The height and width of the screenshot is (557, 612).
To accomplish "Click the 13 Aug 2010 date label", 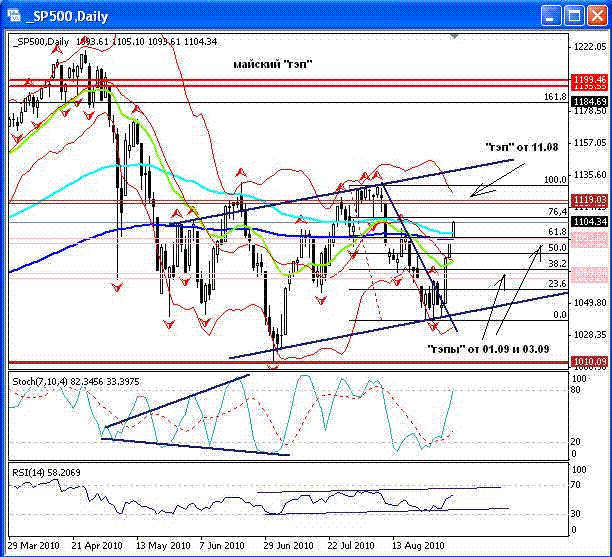I will tap(418, 545).
